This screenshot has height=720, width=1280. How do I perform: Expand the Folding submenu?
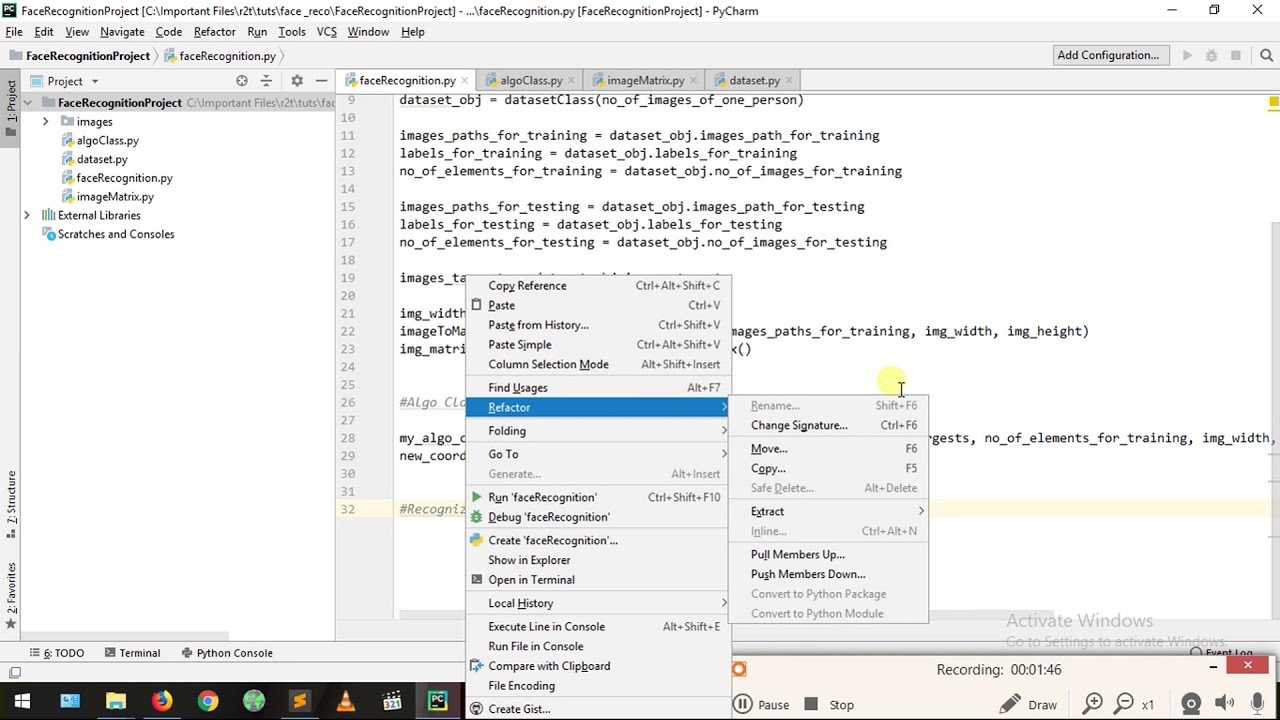[x=599, y=431]
